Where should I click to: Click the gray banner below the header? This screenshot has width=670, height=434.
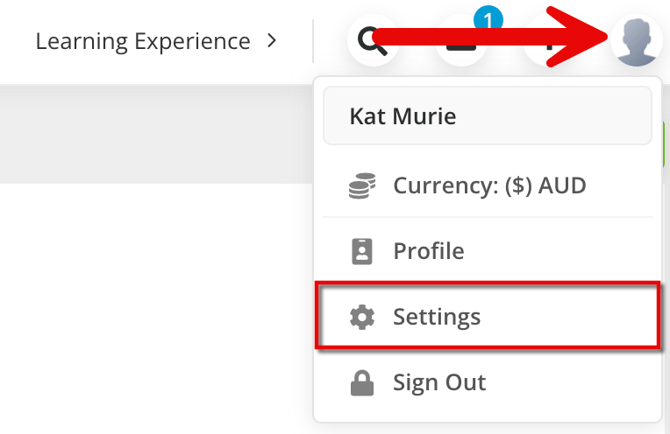[150, 135]
